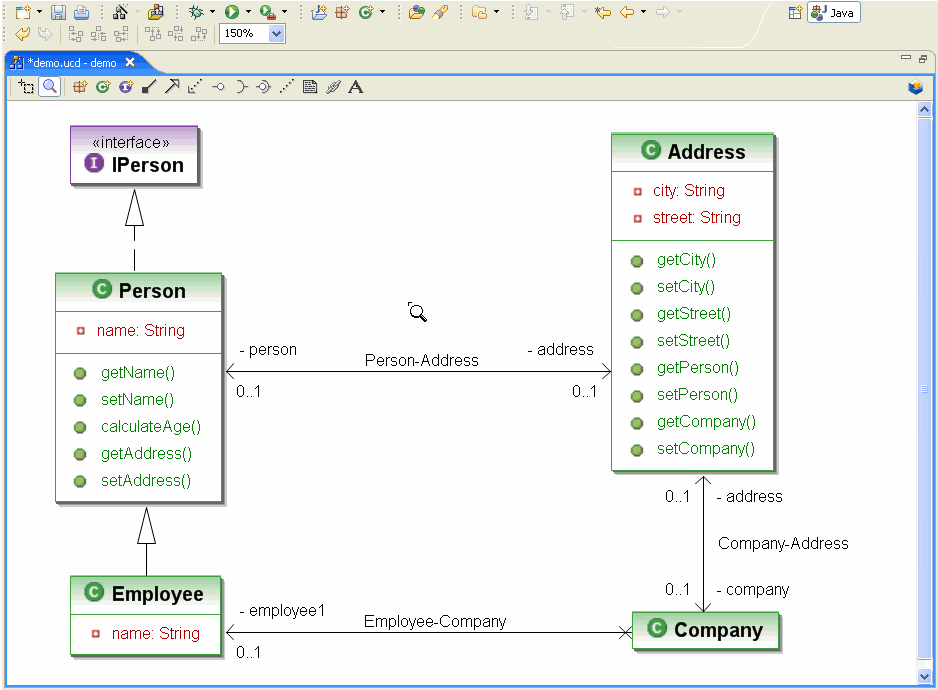Click the Save disk icon
The image size is (938, 690).
[58, 12]
